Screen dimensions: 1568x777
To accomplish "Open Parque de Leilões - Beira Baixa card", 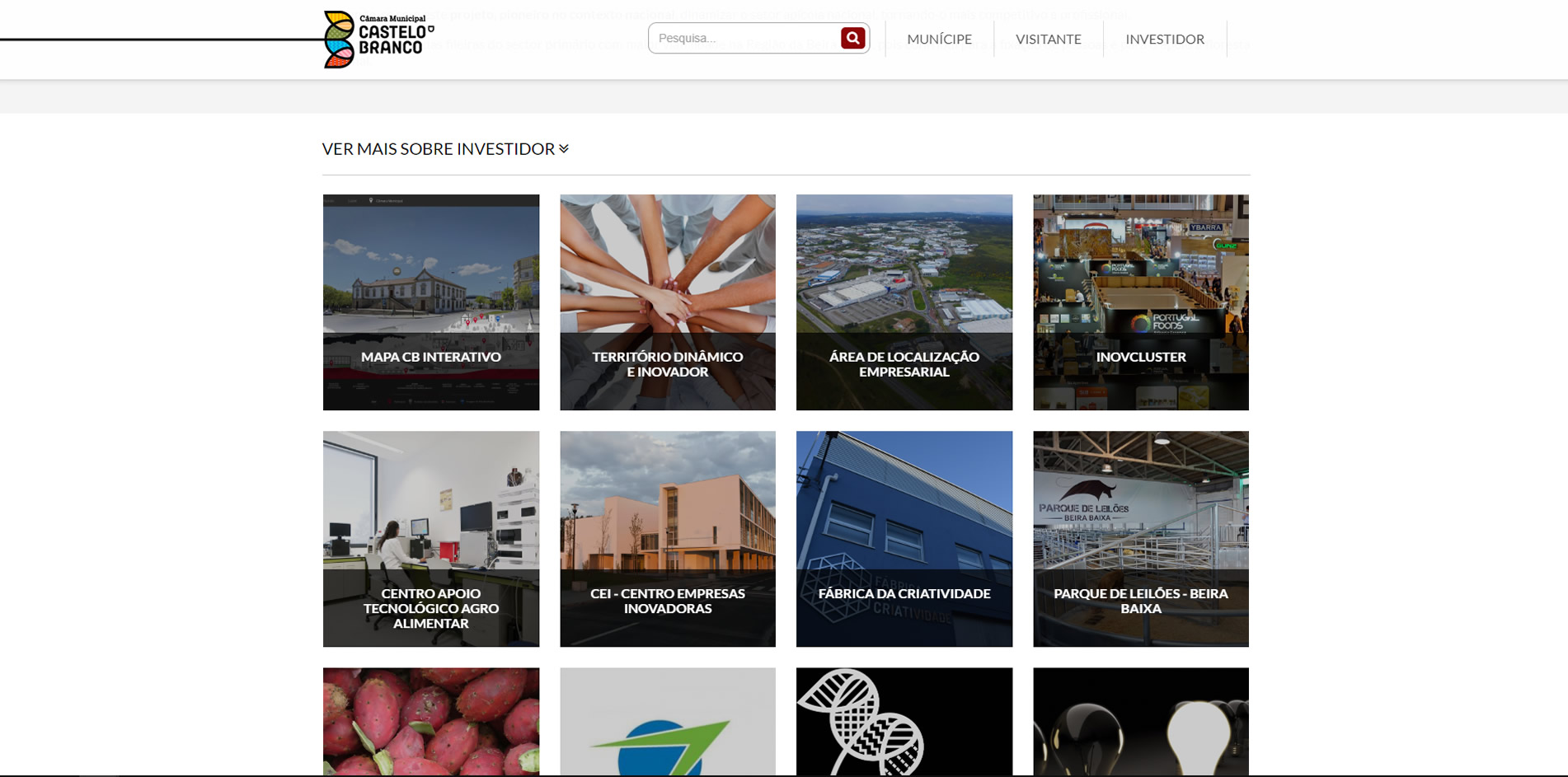I will 1141,539.
